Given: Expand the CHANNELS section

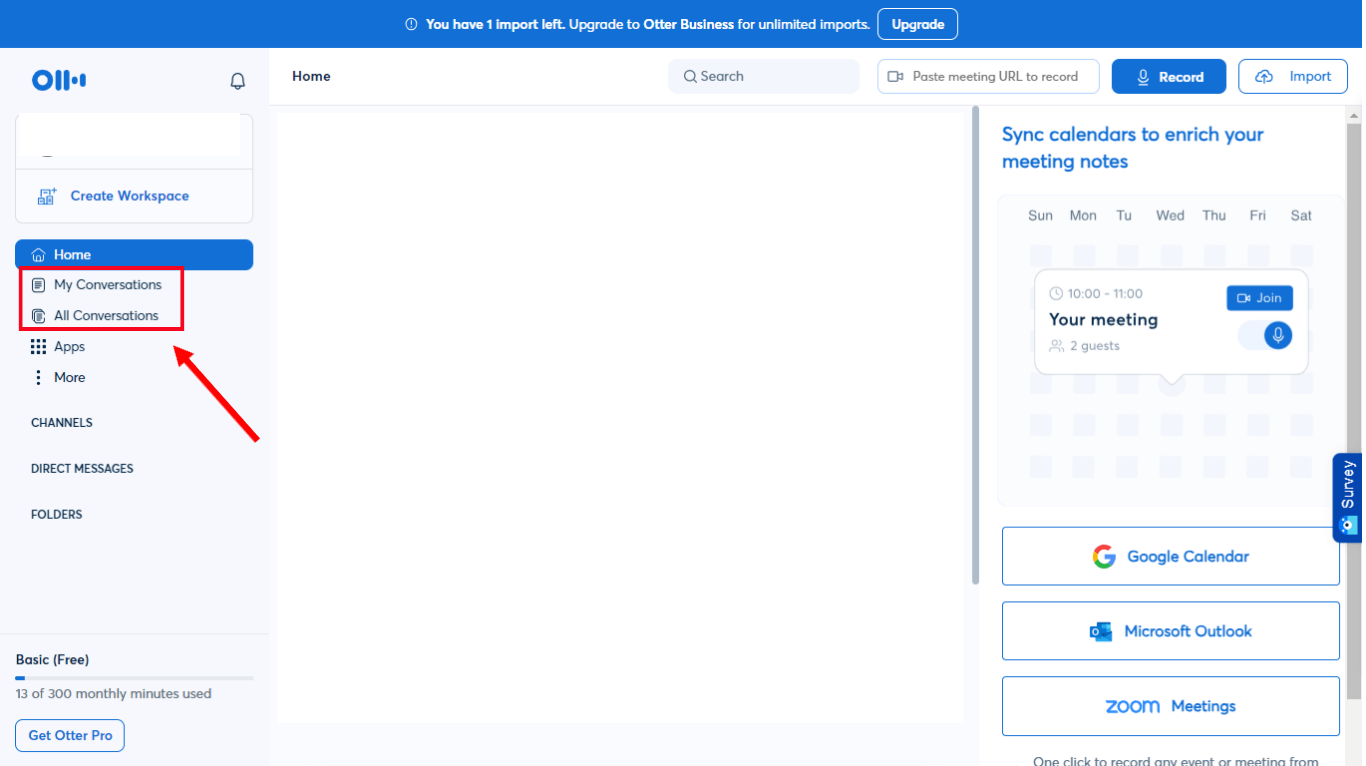Looking at the screenshot, I should point(62,423).
